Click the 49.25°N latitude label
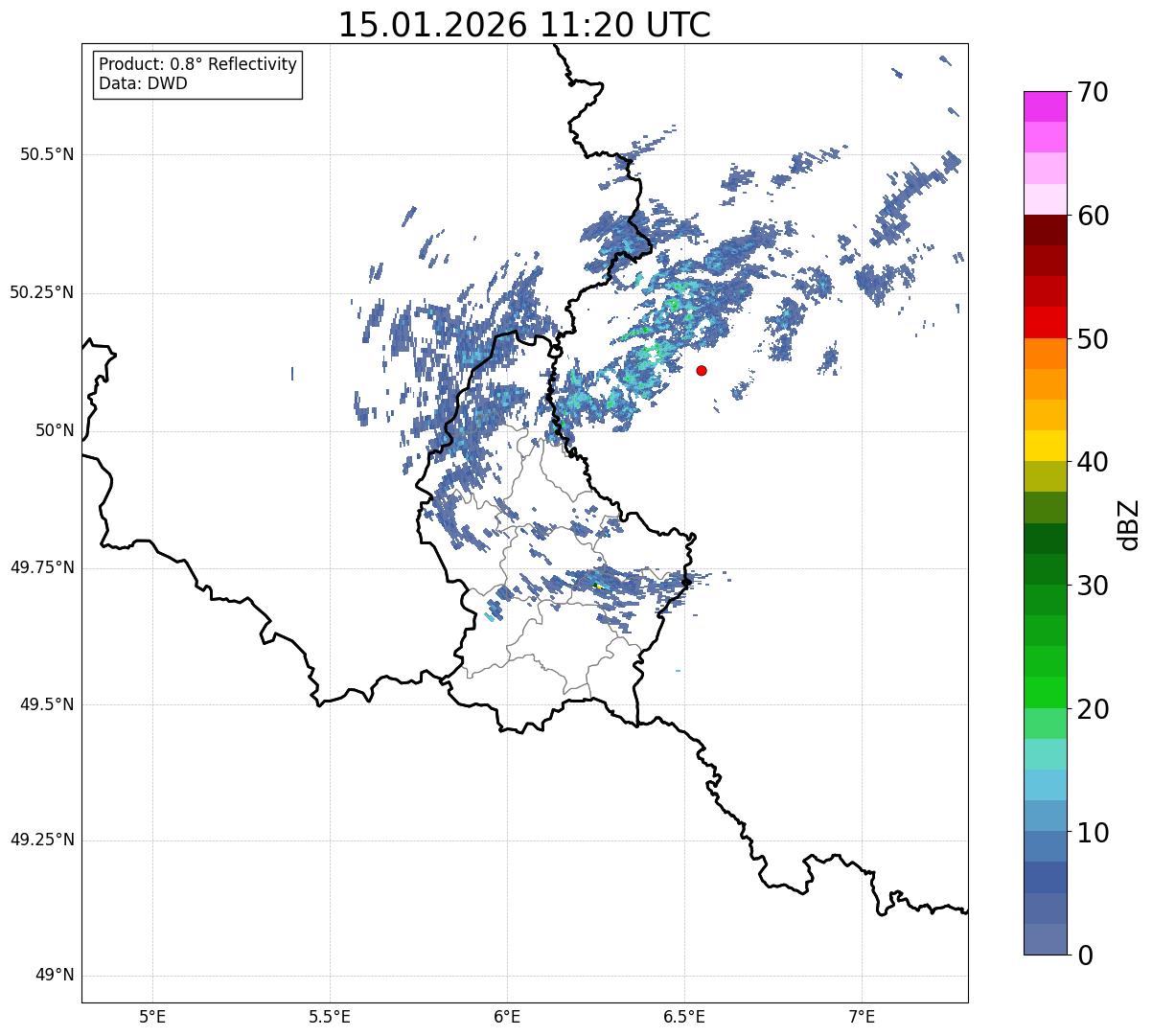1152x1036 pixels. tap(41, 840)
